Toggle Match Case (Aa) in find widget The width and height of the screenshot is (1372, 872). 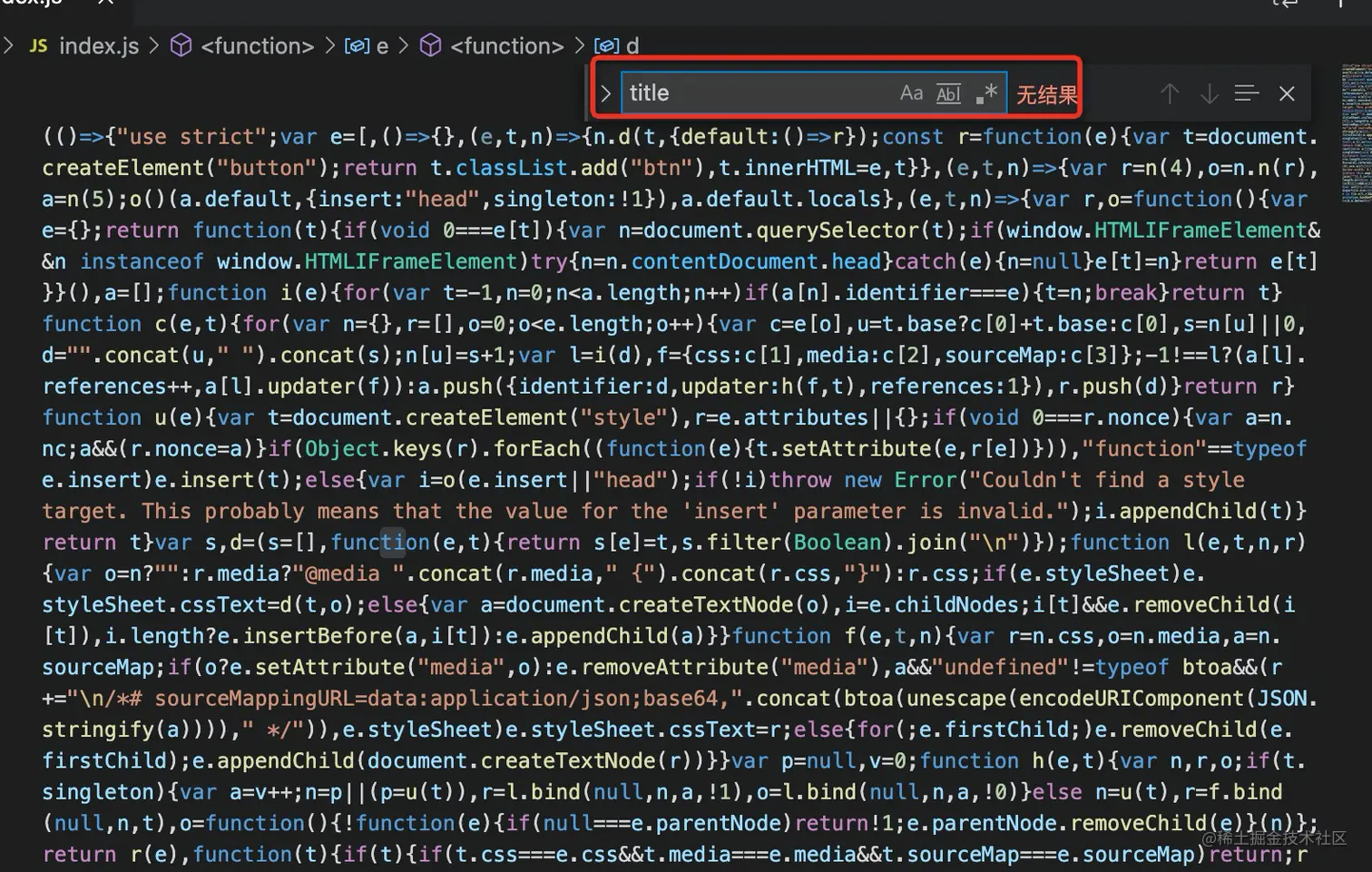pyautogui.click(x=911, y=93)
